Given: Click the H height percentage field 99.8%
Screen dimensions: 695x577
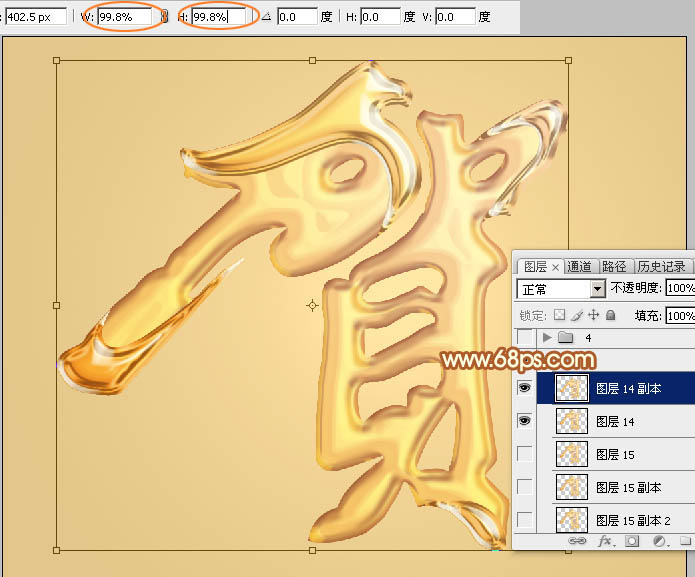Looking at the screenshot, I should pos(219,17).
